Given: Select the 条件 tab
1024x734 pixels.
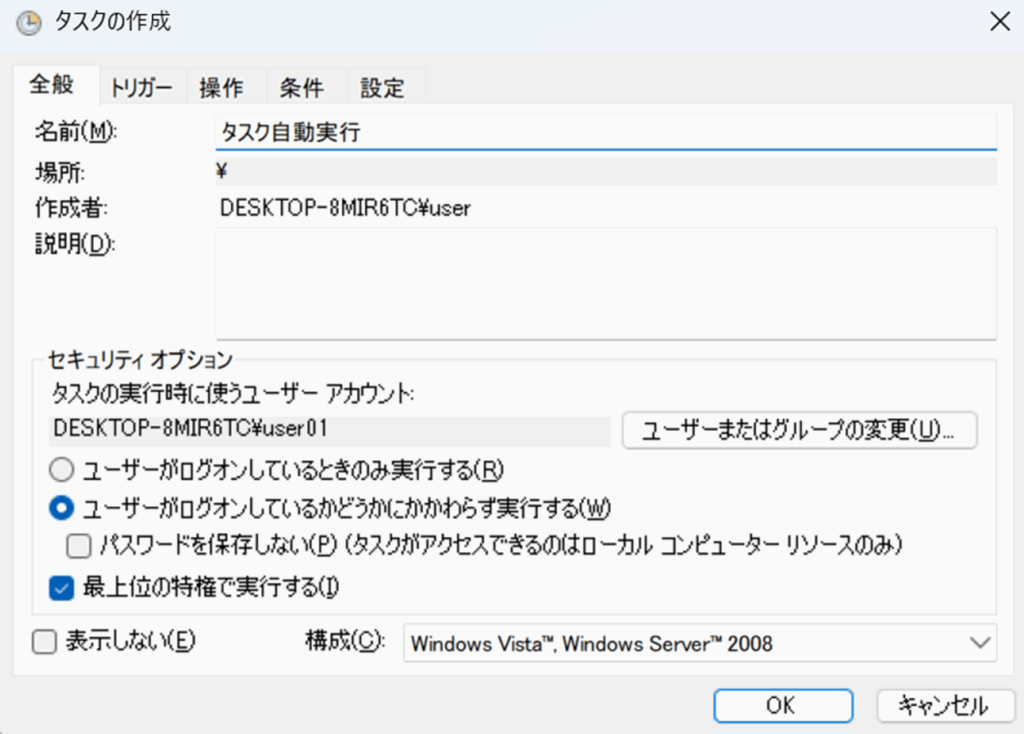Looking at the screenshot, I should coord(301,87).
